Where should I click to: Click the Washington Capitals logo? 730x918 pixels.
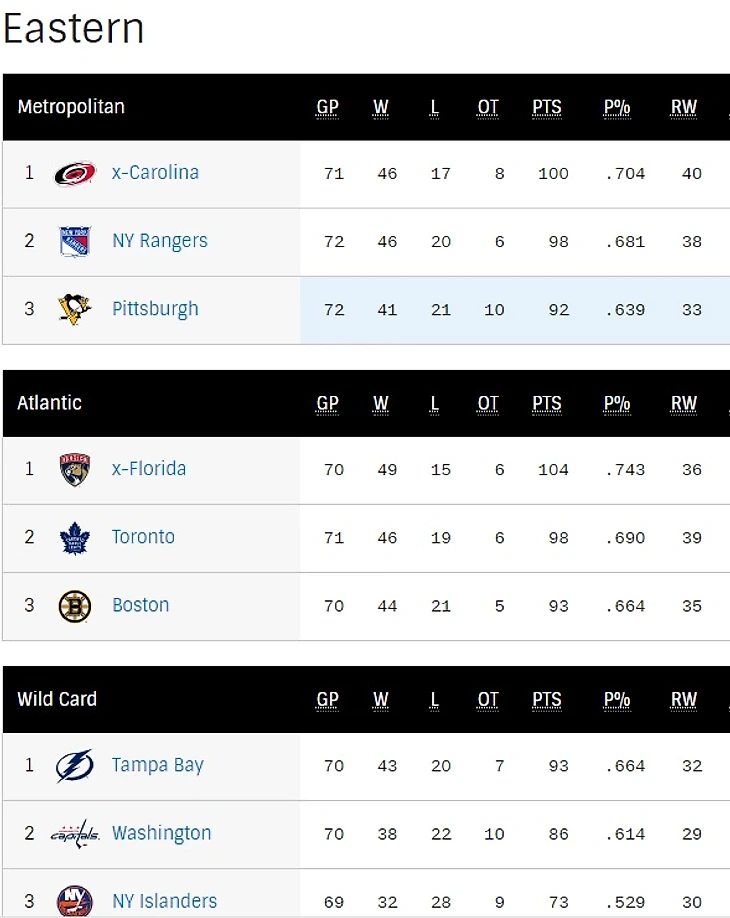74,833
